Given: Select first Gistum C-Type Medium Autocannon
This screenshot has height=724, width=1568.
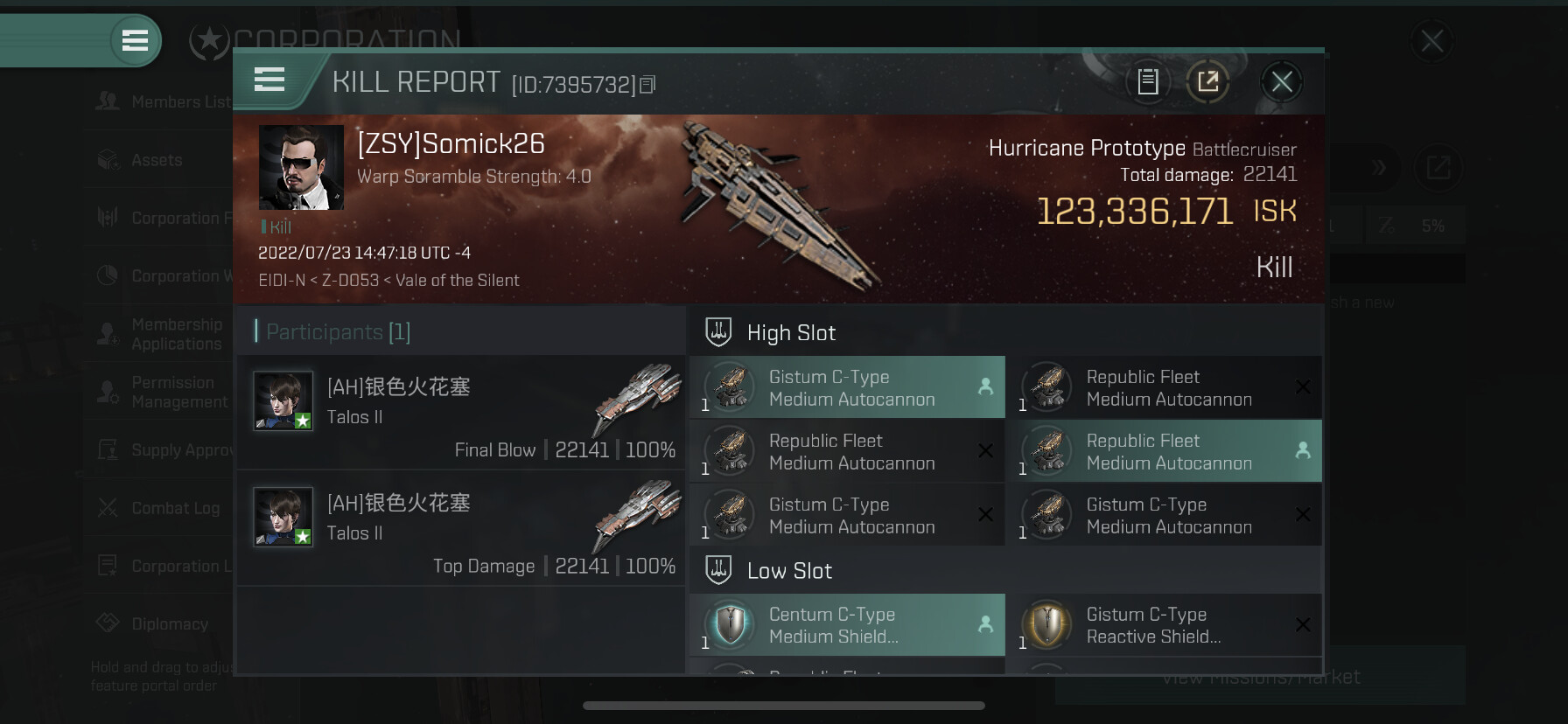Looking at the screenshot, I should click(847, 387).
